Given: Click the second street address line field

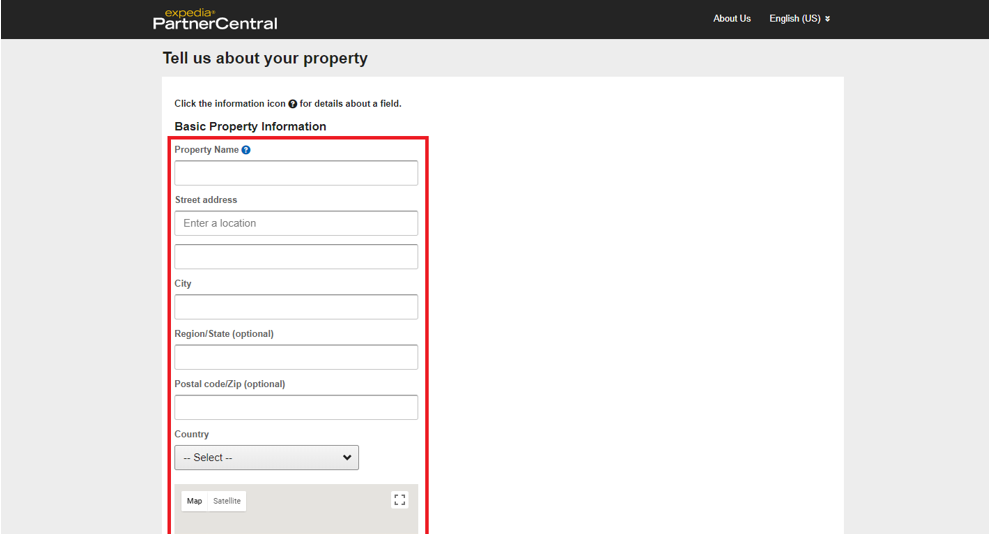Looking at the screenshot, I should click(296, 257).
